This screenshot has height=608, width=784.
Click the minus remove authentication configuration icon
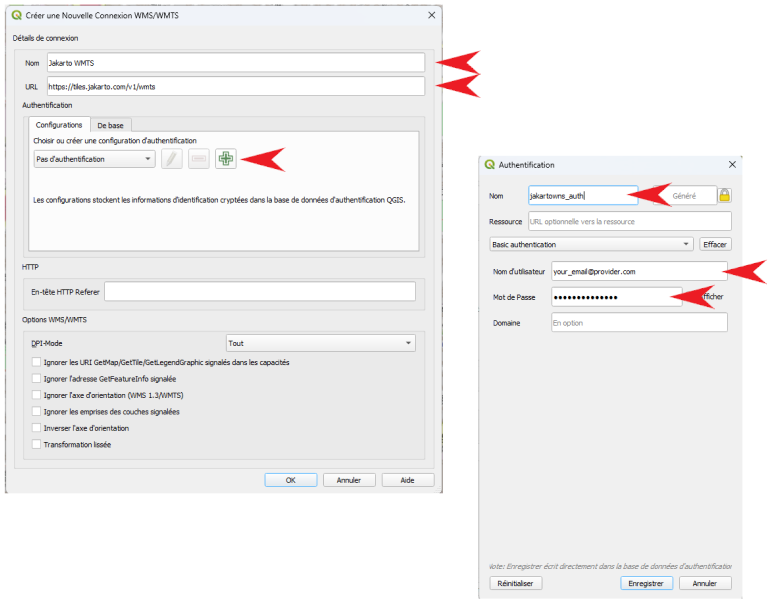point(198,158)
